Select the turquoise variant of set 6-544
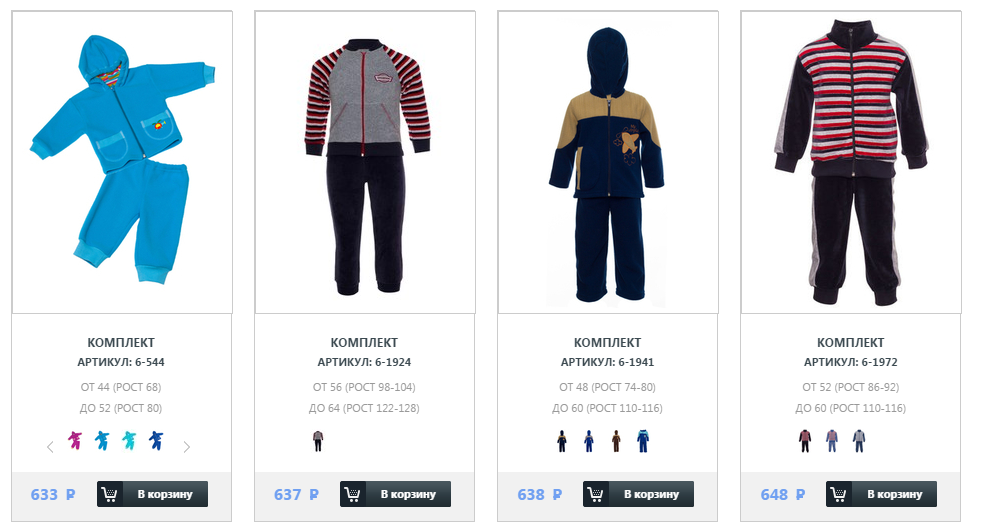 tap(129, 441)
